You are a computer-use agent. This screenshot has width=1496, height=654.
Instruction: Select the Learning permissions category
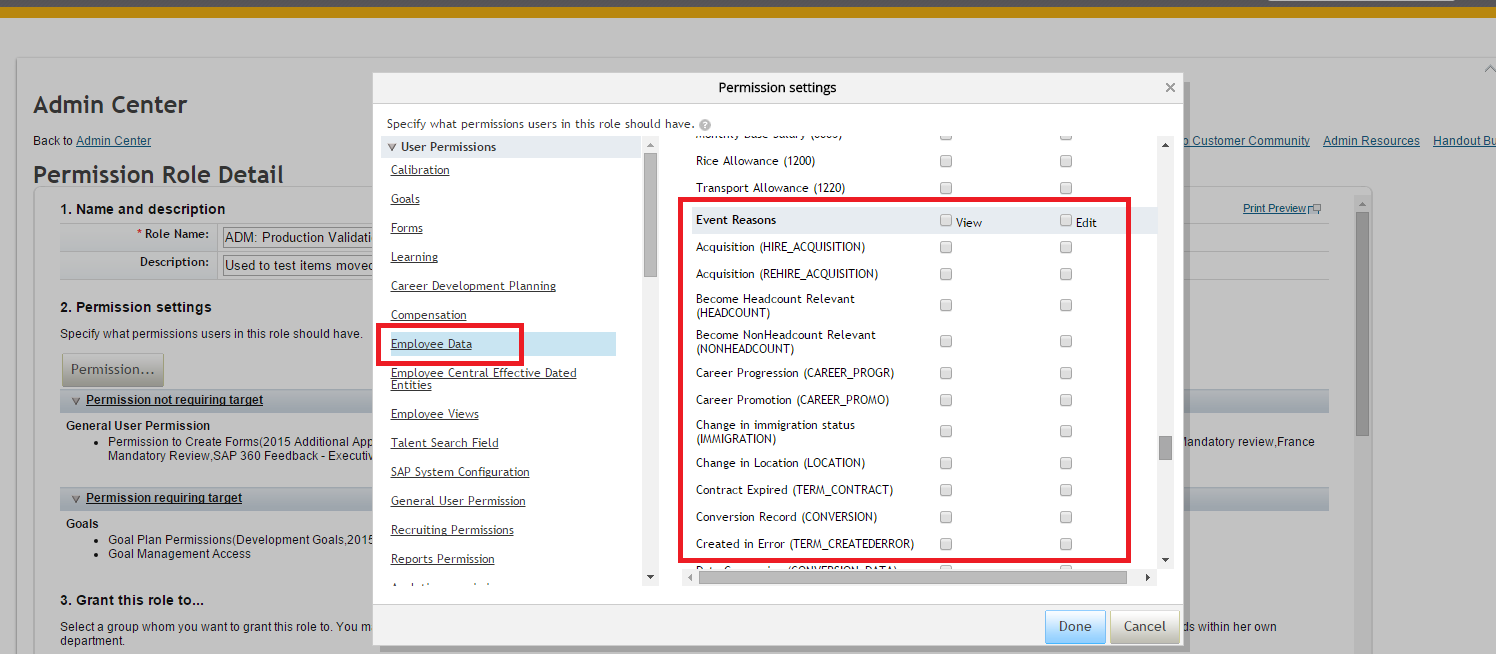414,257
